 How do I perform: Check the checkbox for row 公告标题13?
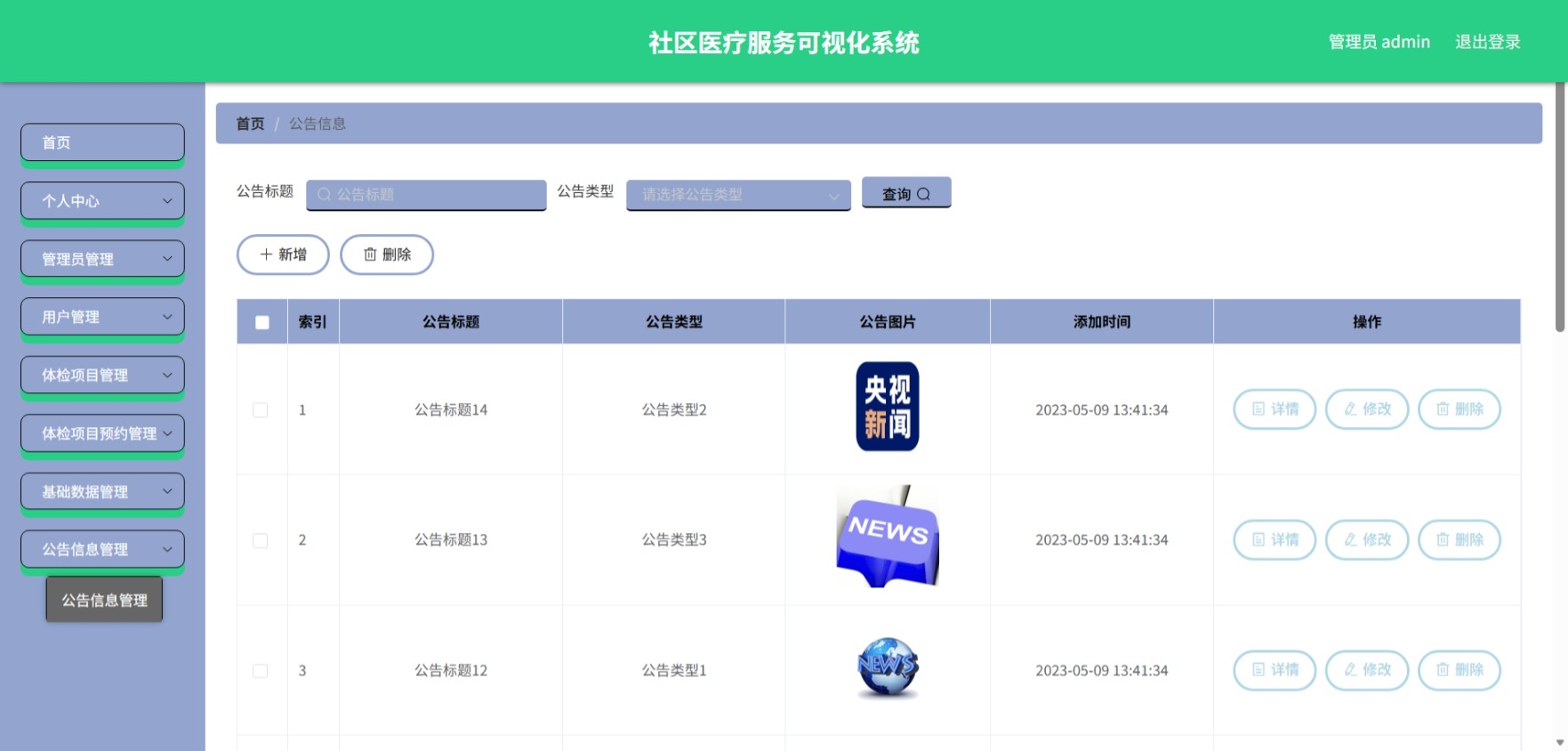pyautogui.click(x=261, y=540)
